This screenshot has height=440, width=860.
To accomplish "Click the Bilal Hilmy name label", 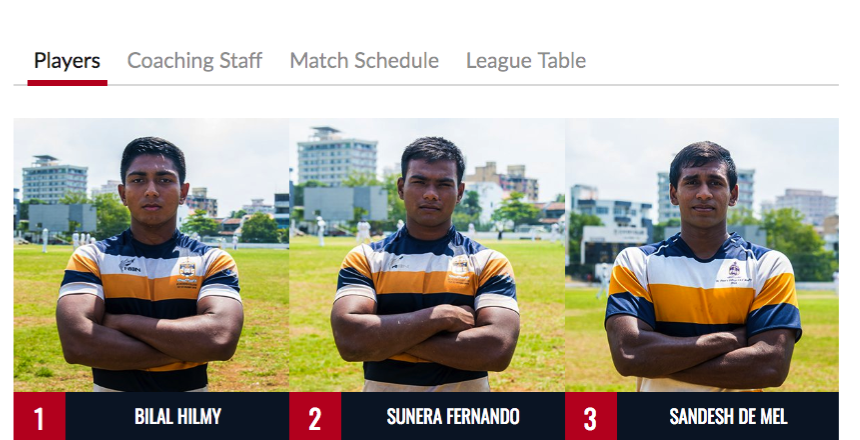I will point(178,416).
